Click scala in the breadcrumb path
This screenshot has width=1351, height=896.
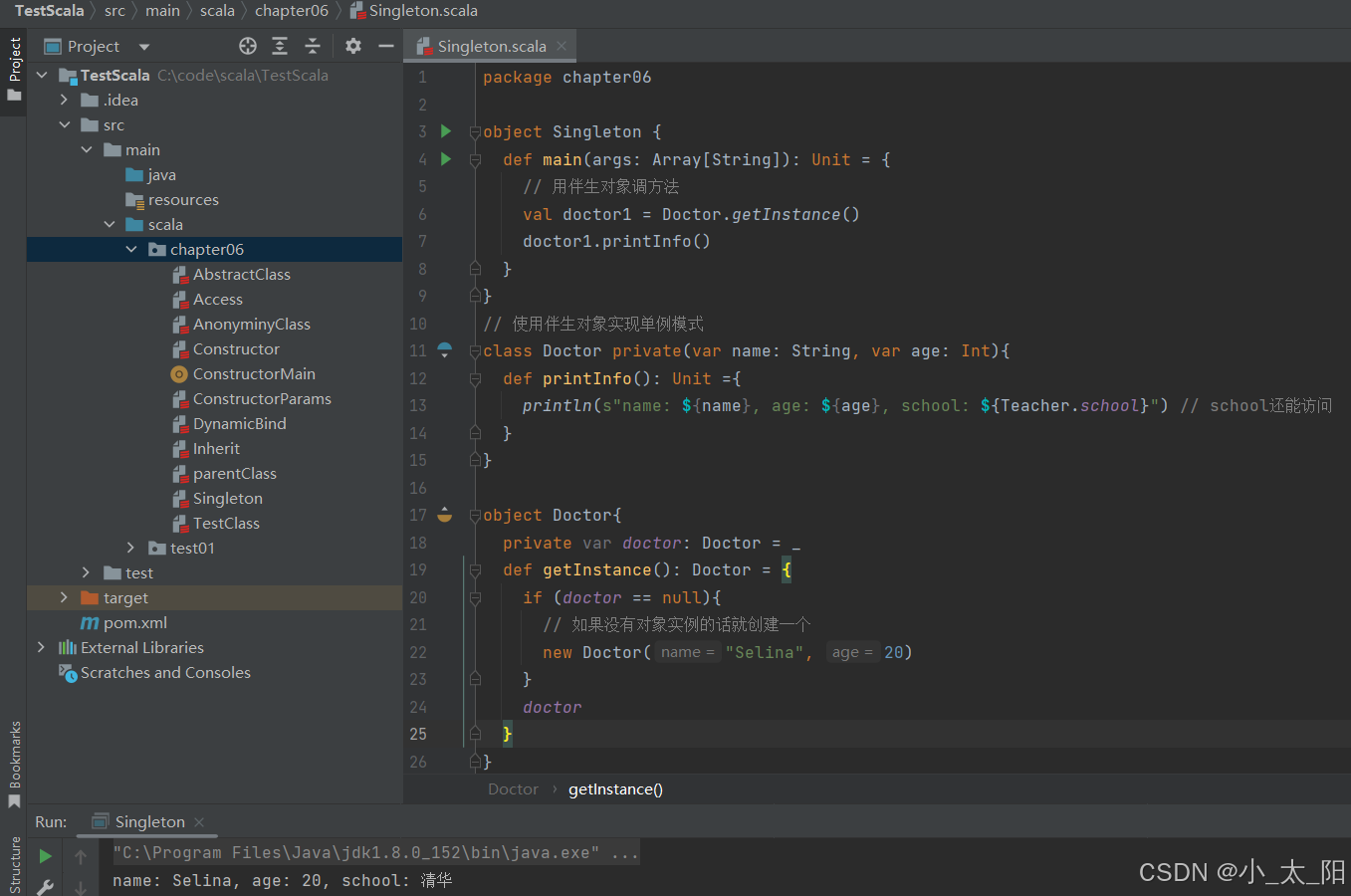pyautogui.click(x=217, y=11)
